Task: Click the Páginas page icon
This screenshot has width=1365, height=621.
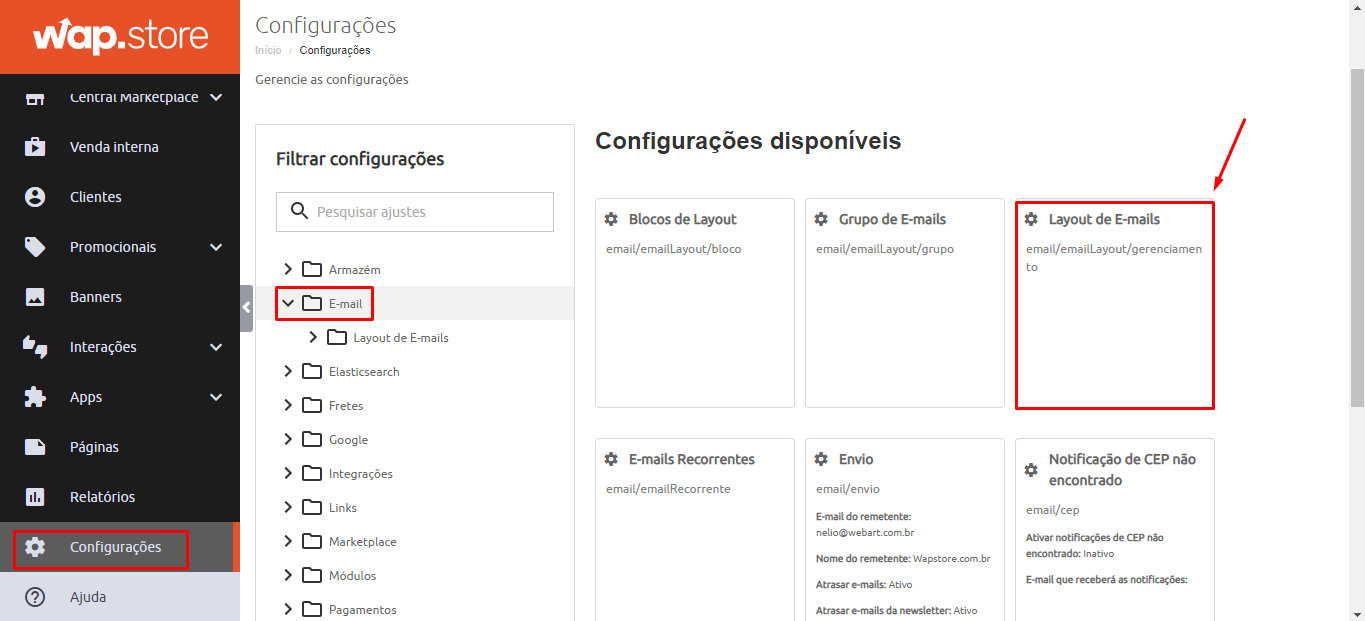Action: click(35, 447)
